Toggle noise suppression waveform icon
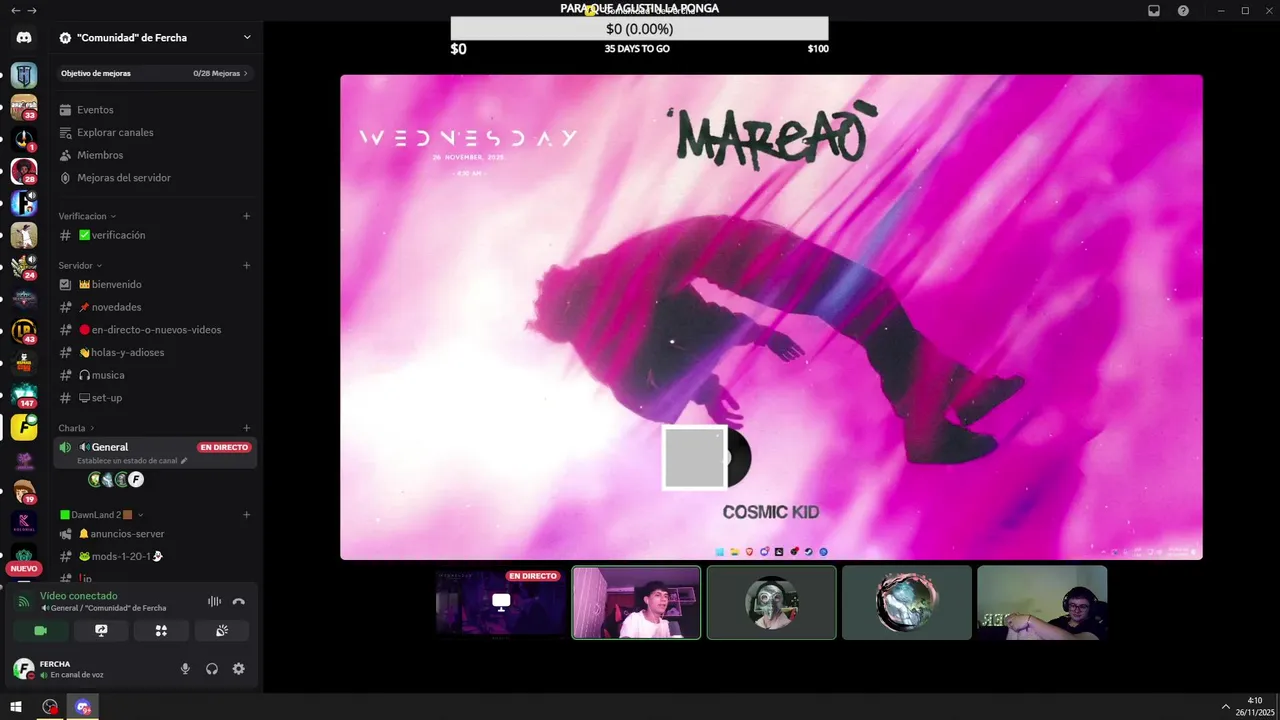The width and height of the screenshot is (1280, 720). [214, 601]
